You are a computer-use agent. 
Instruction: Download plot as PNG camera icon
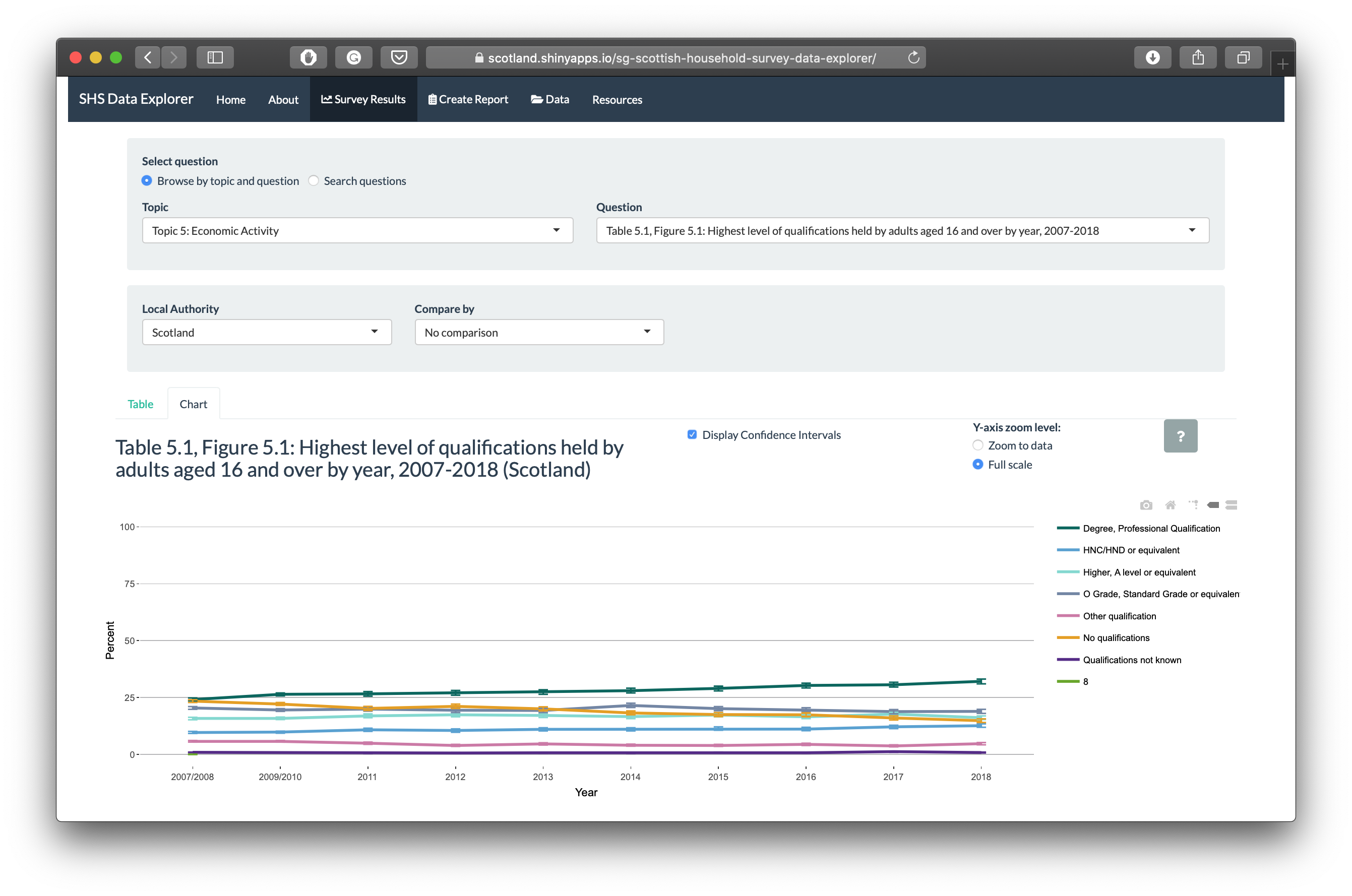[x=1146, y=505]
